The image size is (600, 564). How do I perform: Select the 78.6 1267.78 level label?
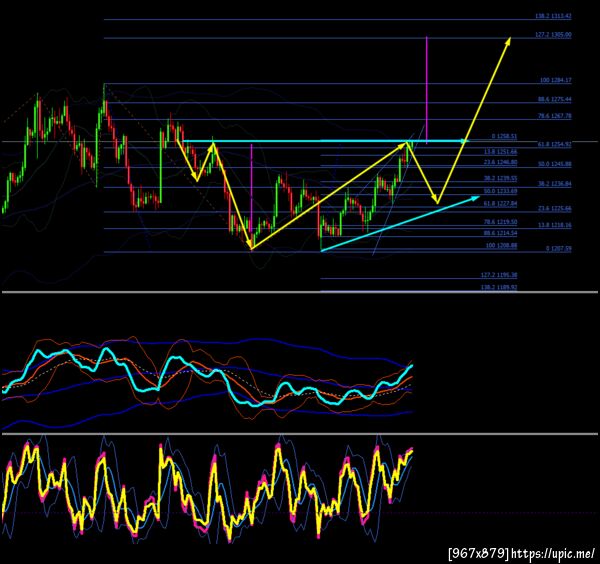pyautogui.click(x=554, y=116)
